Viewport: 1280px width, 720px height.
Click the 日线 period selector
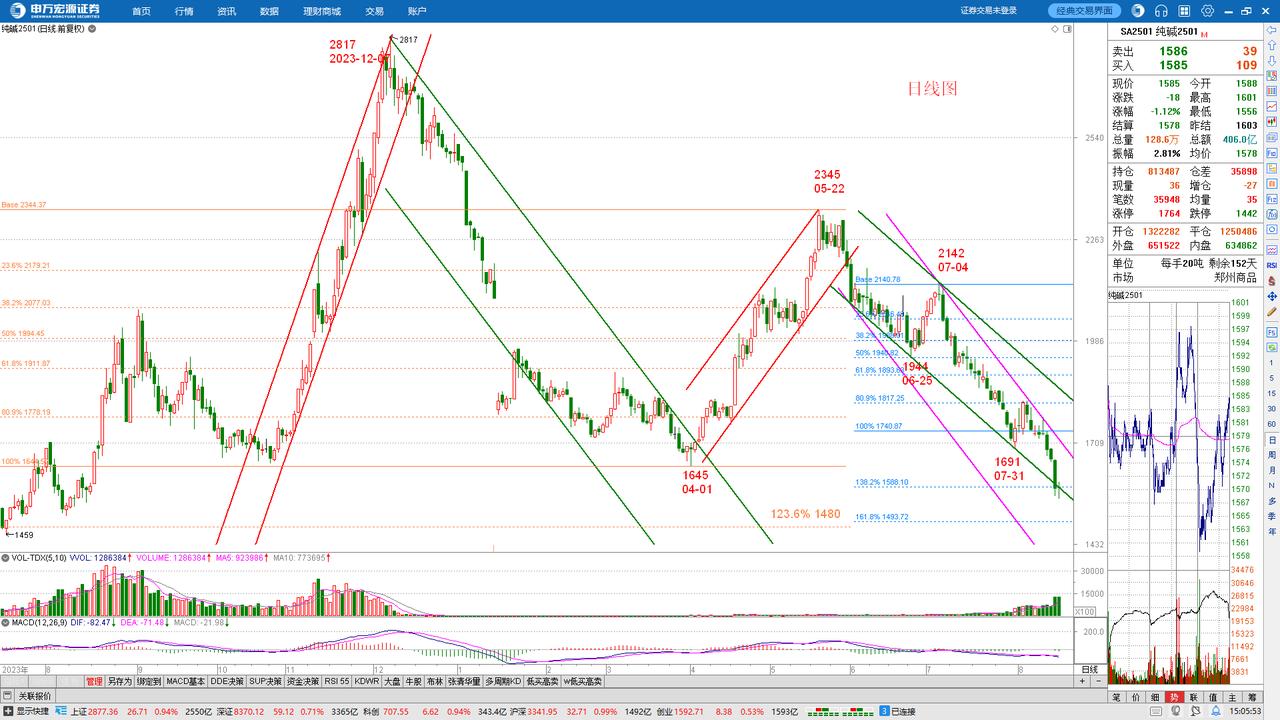click(x=1090, y=668)
